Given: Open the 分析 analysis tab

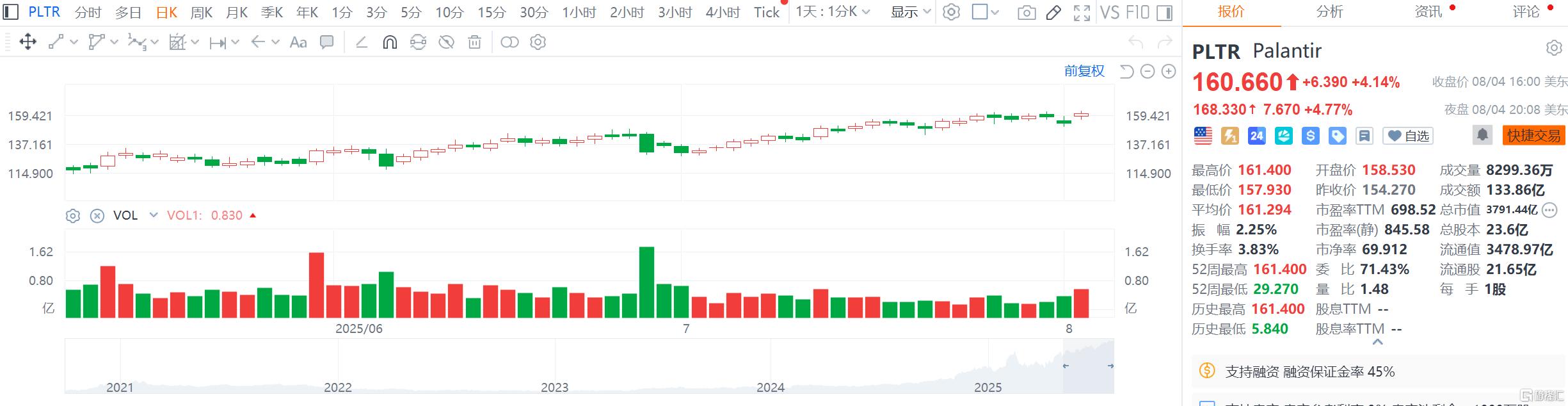Looking at the screenshot, I should tap(1329, 12).
